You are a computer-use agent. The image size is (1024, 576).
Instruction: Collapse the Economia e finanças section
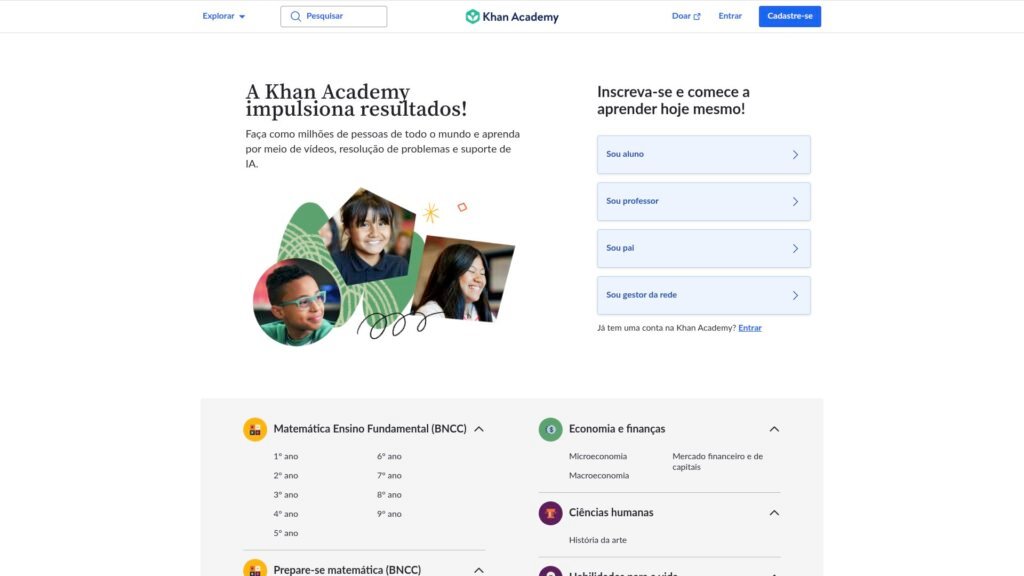(774, 429)
